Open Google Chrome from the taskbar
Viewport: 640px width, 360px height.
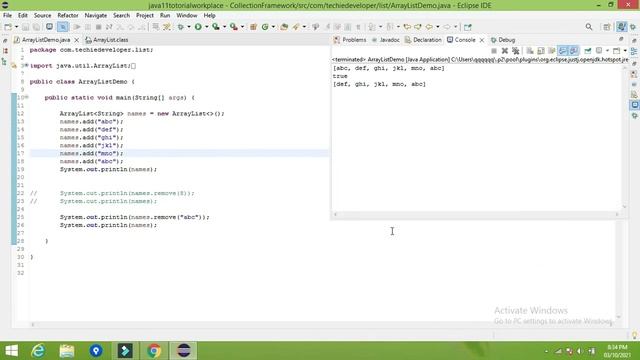[x=154, y=351]
